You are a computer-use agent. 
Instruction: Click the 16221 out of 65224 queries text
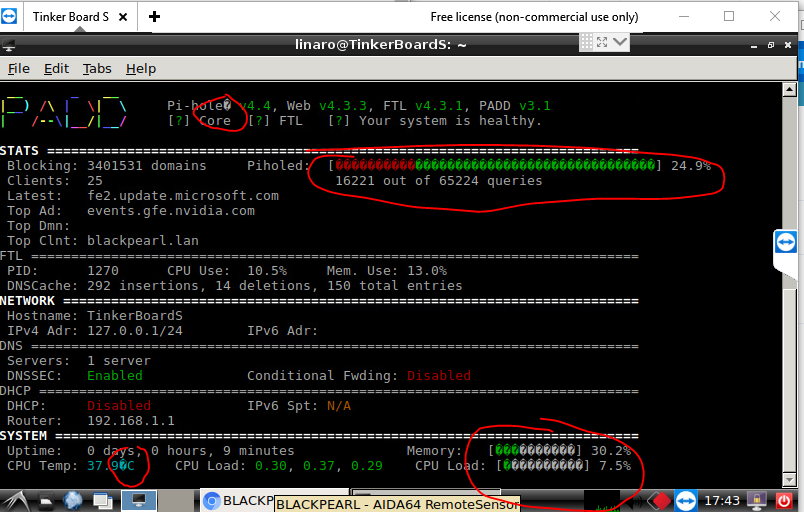(x=439, y=181)
